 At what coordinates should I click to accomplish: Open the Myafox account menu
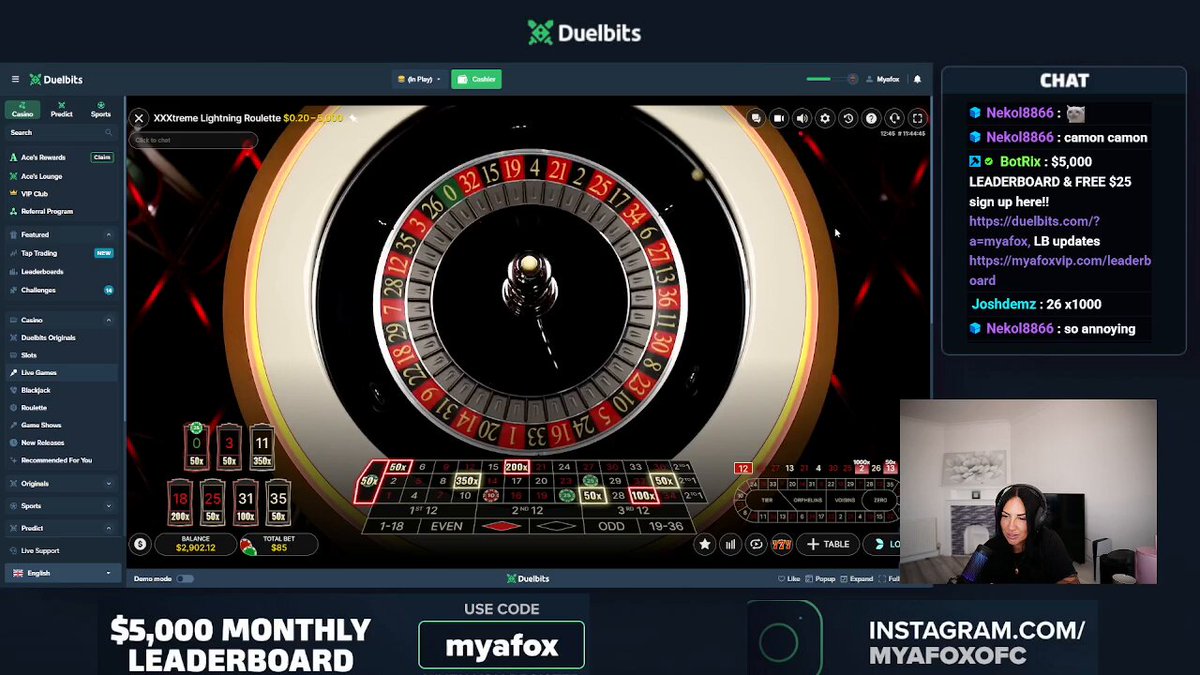[882, 79]
